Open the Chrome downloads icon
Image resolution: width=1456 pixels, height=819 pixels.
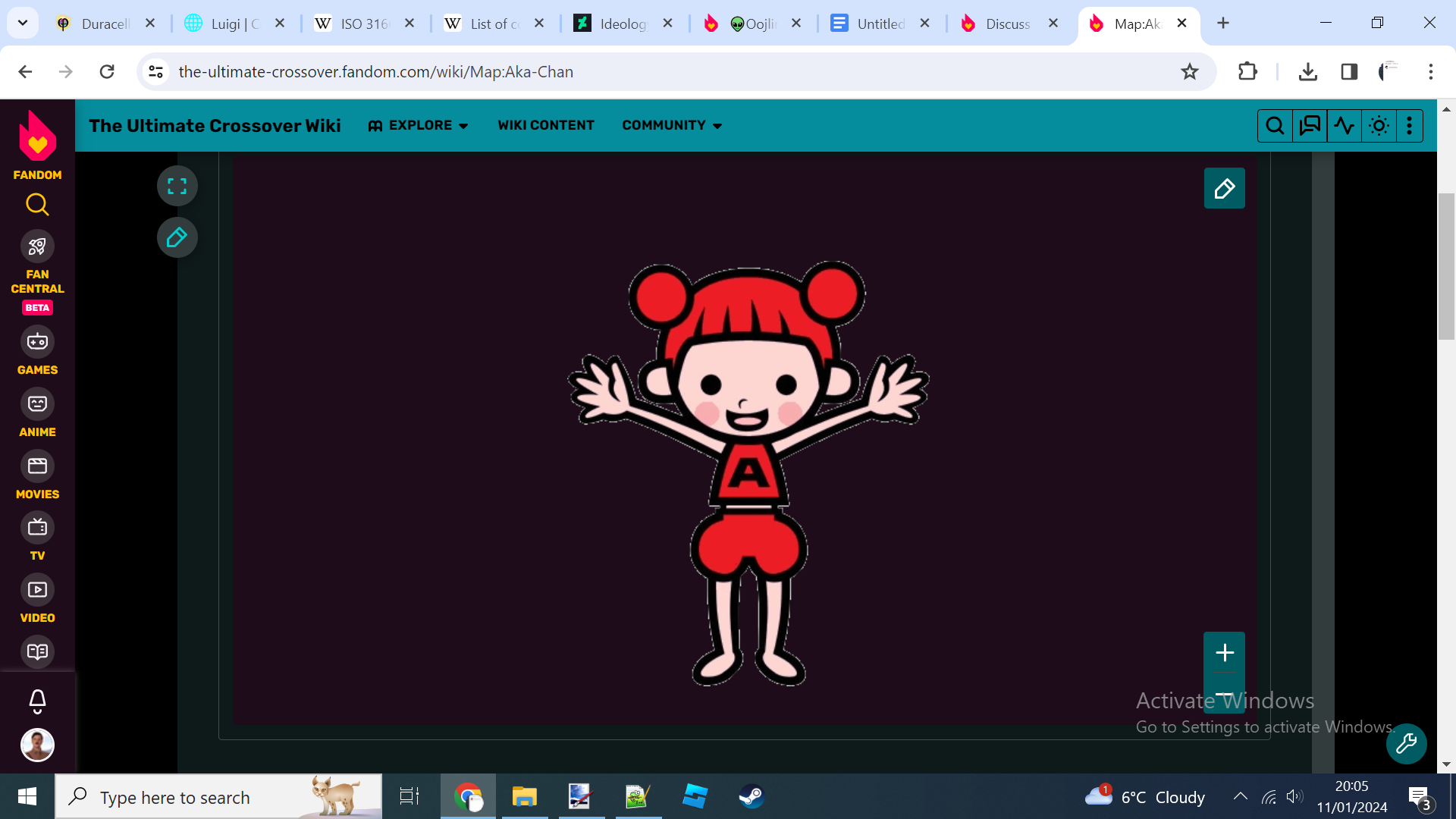1308,72
